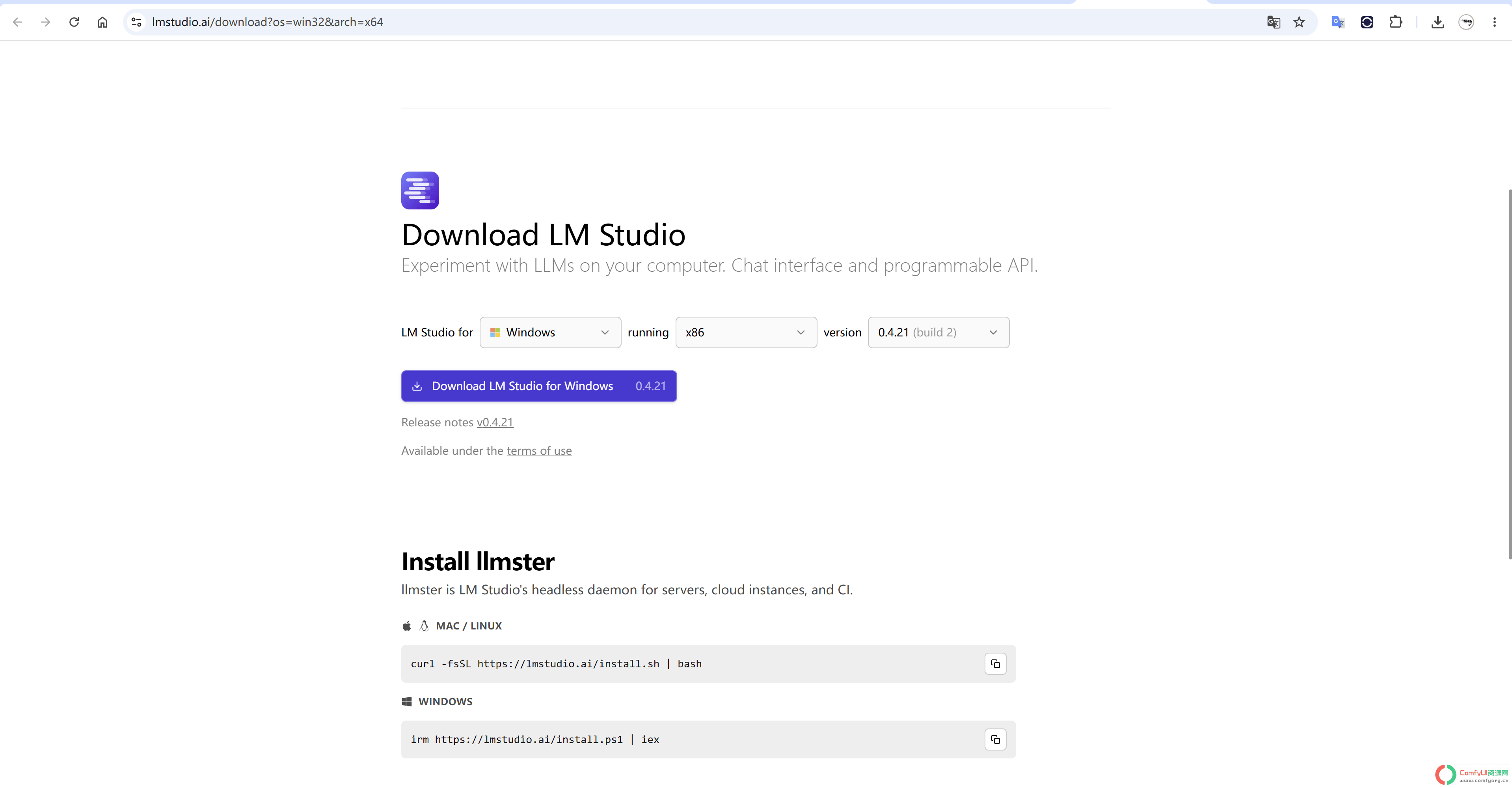This screenshot has height=788, width=1512.
Task: Go back to the previous page
Action: (x=17, y=22)
